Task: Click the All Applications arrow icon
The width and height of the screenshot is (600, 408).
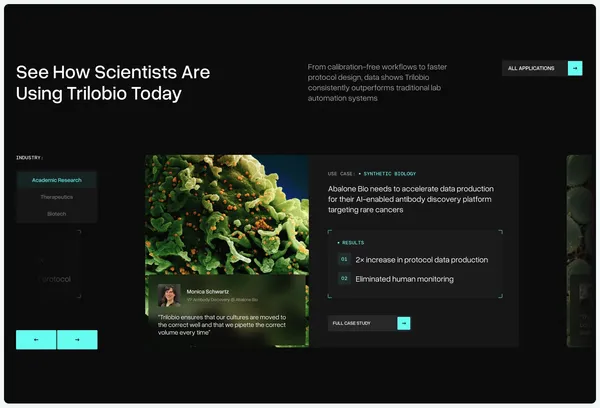Action: coord(575,68)
